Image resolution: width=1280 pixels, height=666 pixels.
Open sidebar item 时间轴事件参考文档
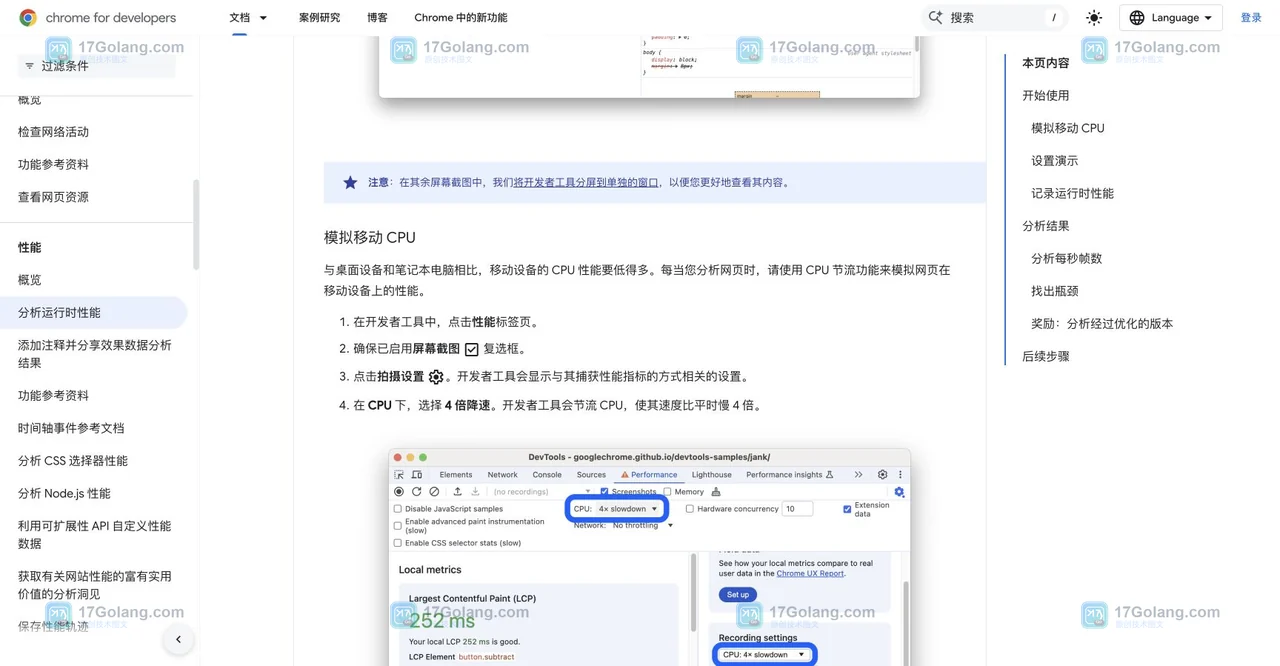(x=71, y=428)
